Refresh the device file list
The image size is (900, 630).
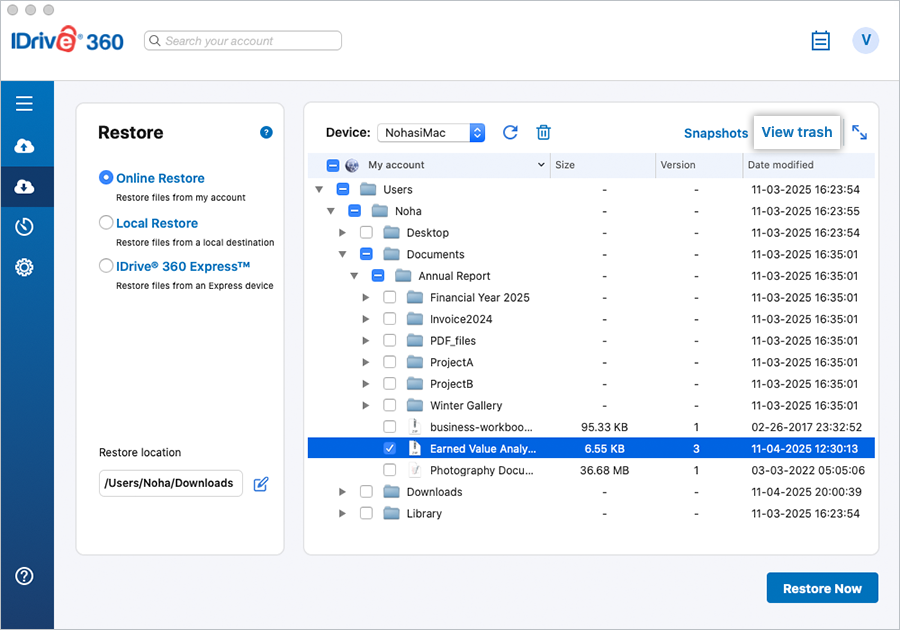click(x=510, y=133)
